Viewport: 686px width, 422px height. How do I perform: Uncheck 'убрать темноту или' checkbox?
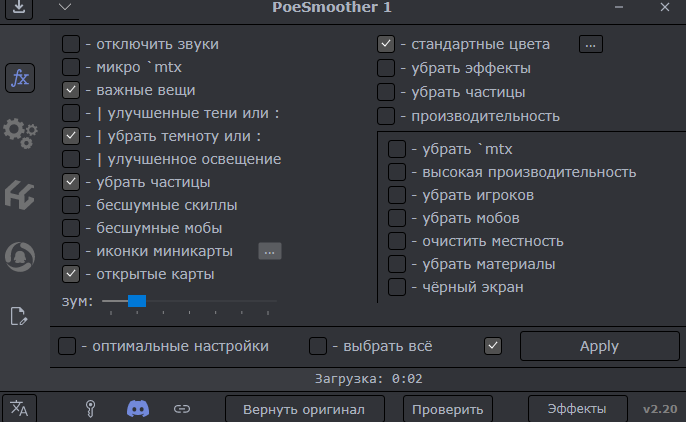pyautogui.click(x=71, y=136)
